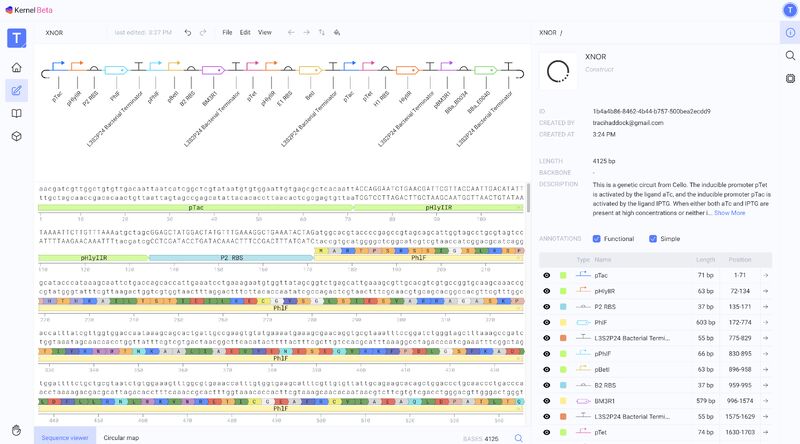Click the pTac color swatch in annotations
Viewport: 800px width, 444px height.
(563, 276)
